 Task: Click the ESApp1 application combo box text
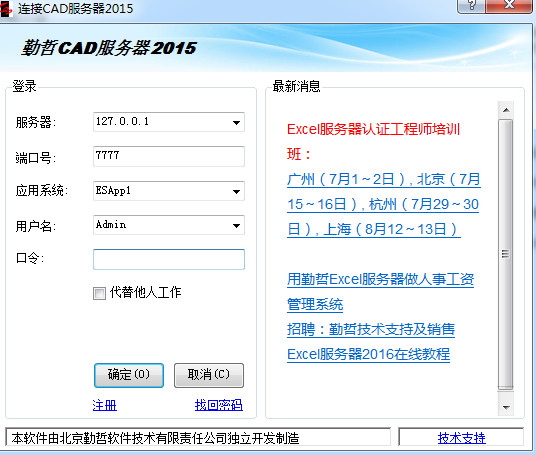(x=113, y=190)
